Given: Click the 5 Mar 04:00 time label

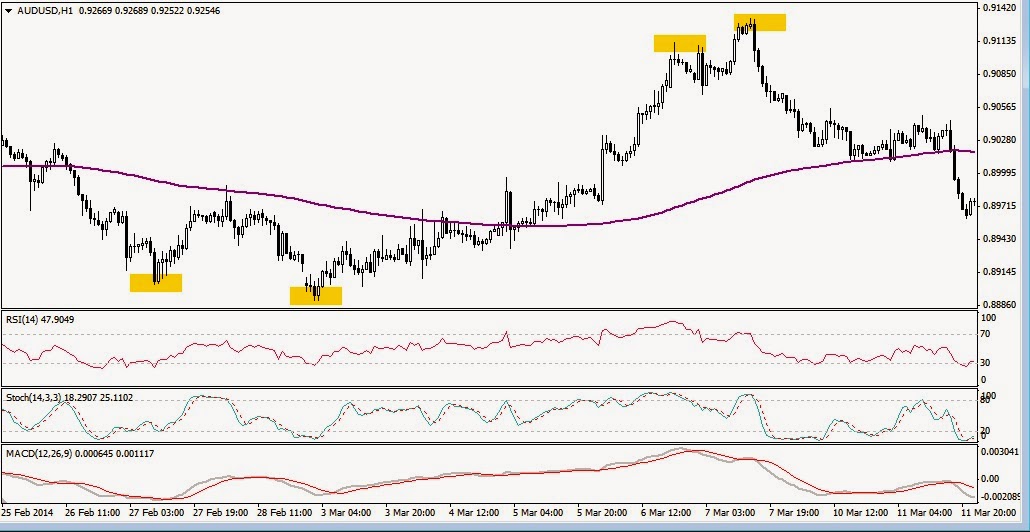Looking at the screenshot, I should coord(540,512).
